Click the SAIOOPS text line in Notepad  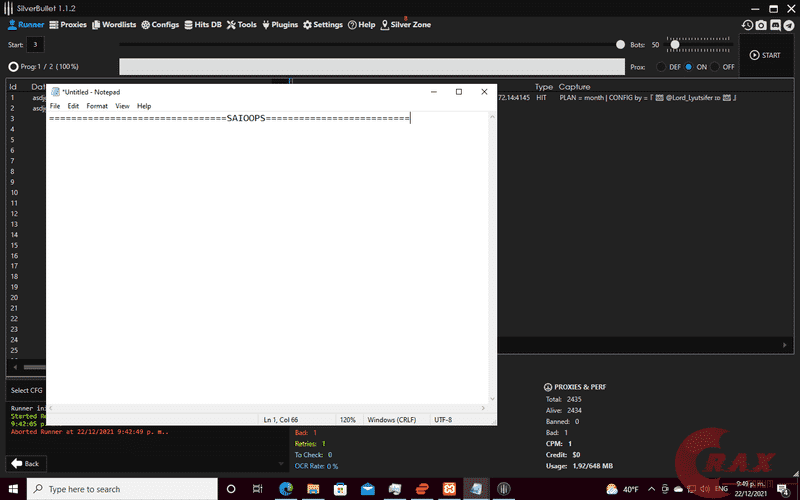tap(230, 118)
